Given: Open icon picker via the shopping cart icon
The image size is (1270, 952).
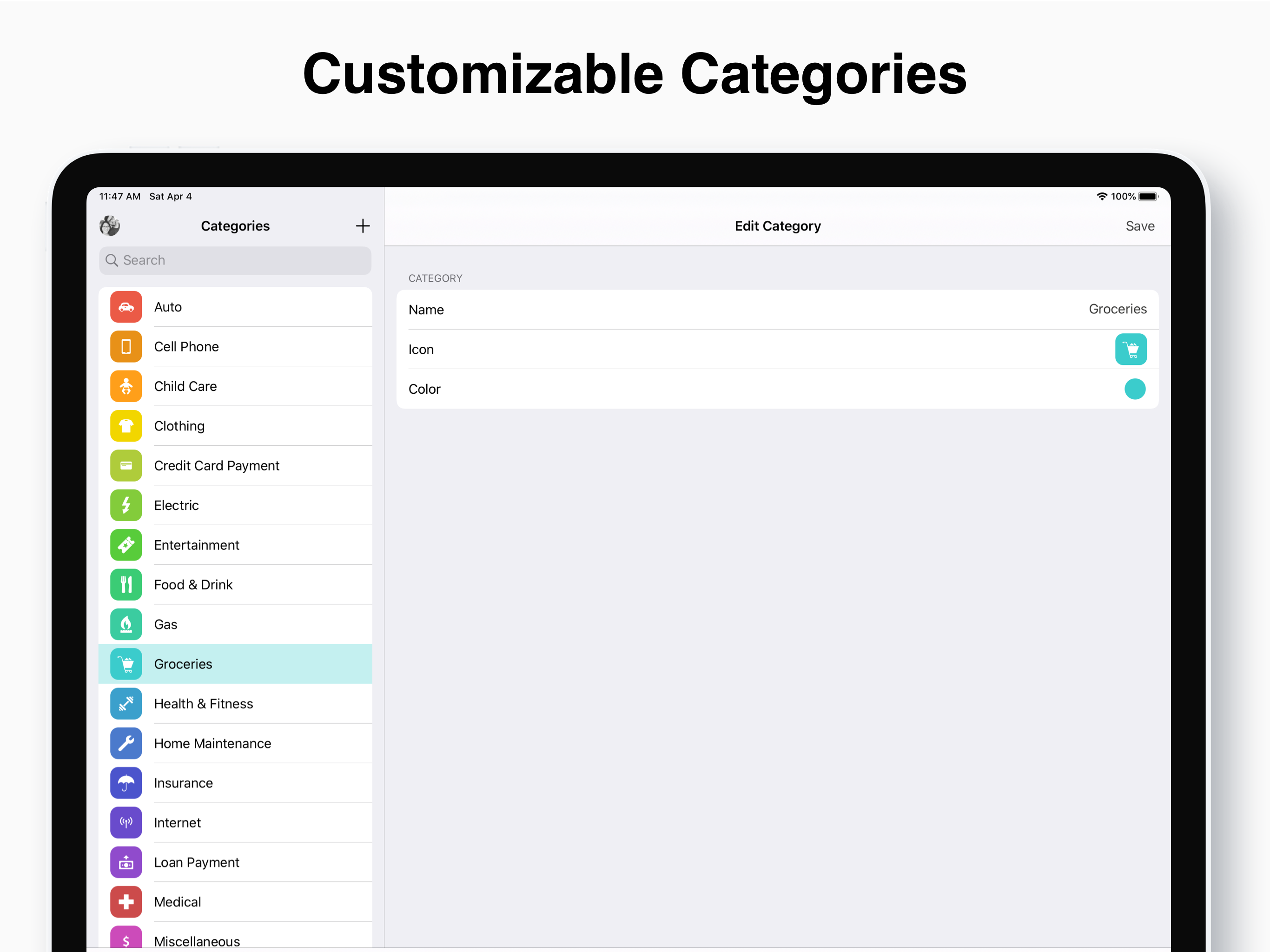Looking at the screenshot, I should (x=1131, y=349).
